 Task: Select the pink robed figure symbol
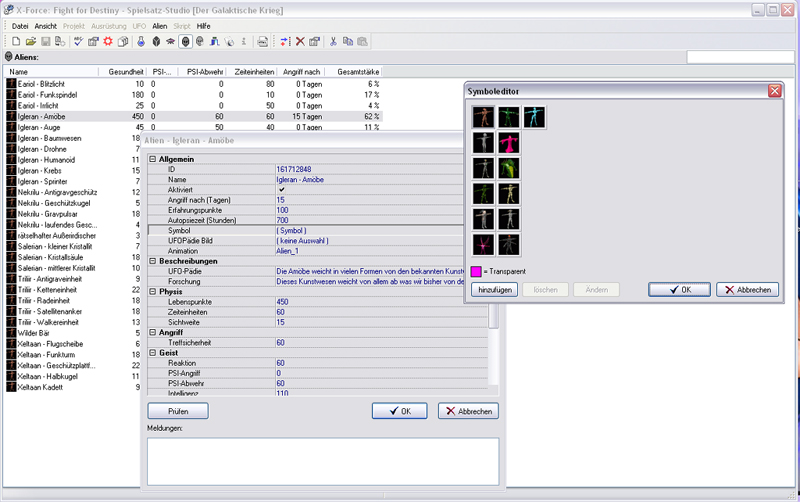point(509,142)
